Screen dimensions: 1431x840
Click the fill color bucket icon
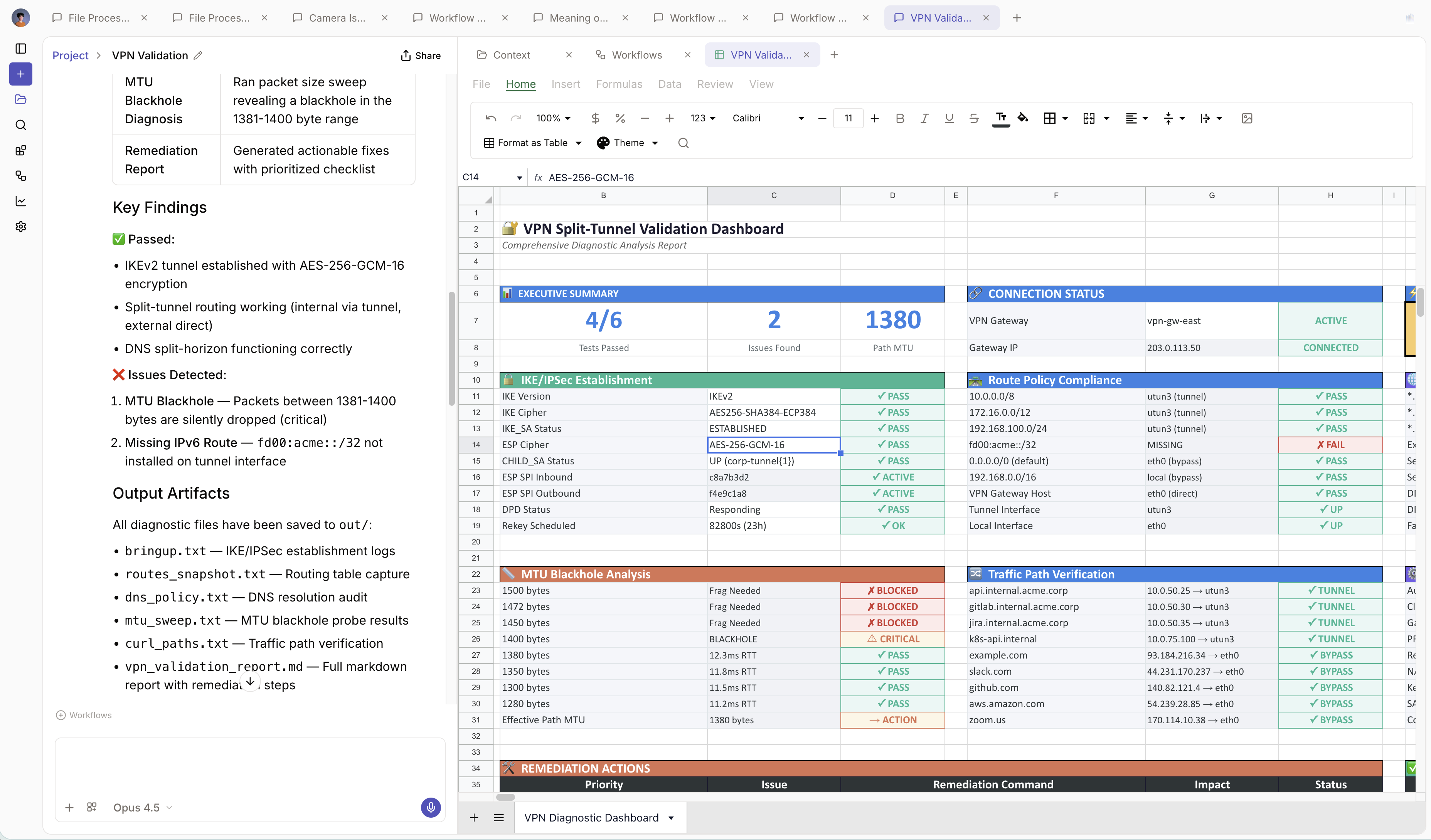(x=1023, y=118)
